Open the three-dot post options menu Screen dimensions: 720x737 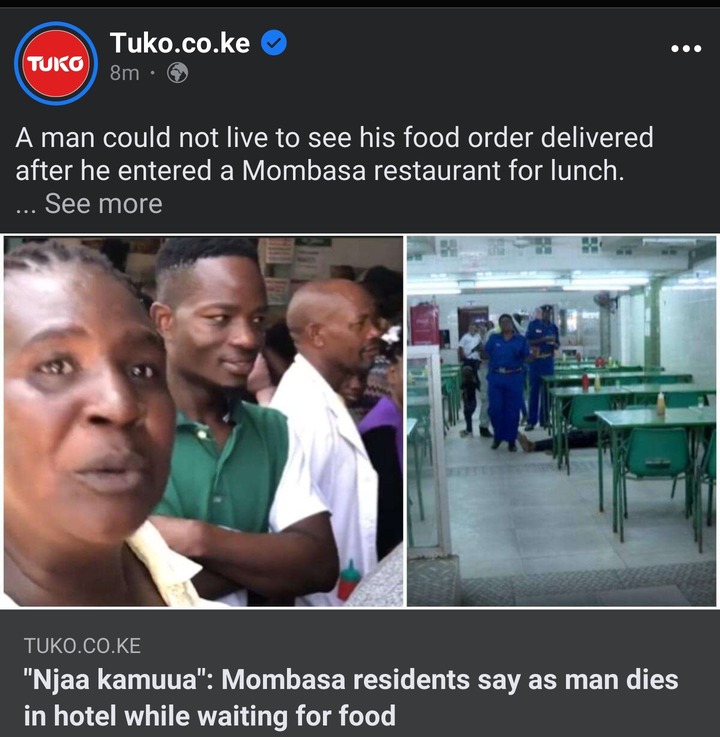point(686,48)
